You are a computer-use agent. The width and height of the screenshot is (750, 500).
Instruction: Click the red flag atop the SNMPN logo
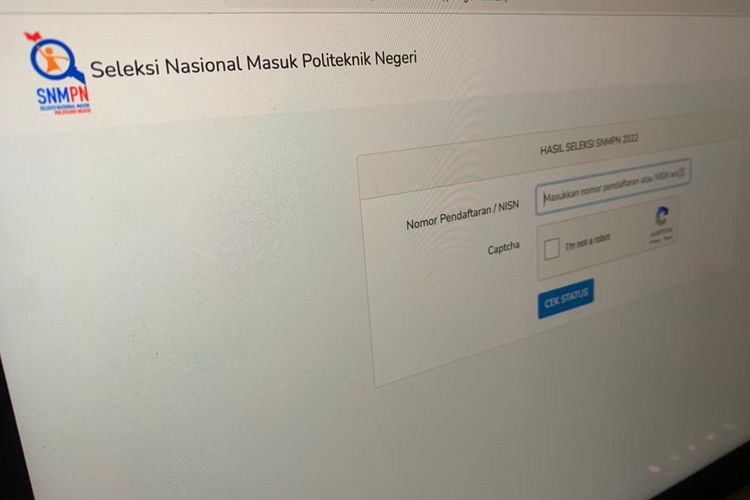point(33,36)
